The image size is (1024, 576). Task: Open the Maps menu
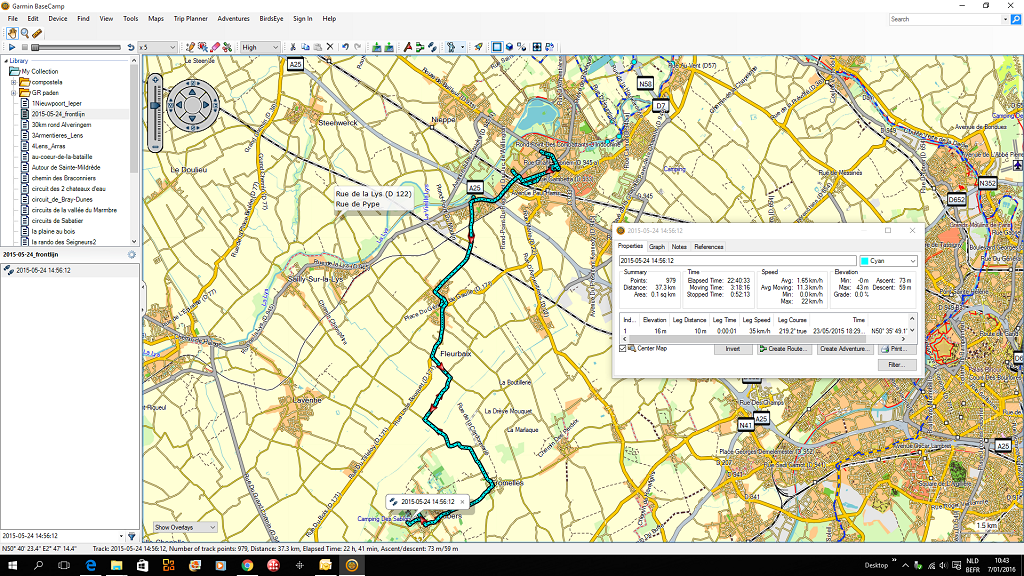coord(155,19)
